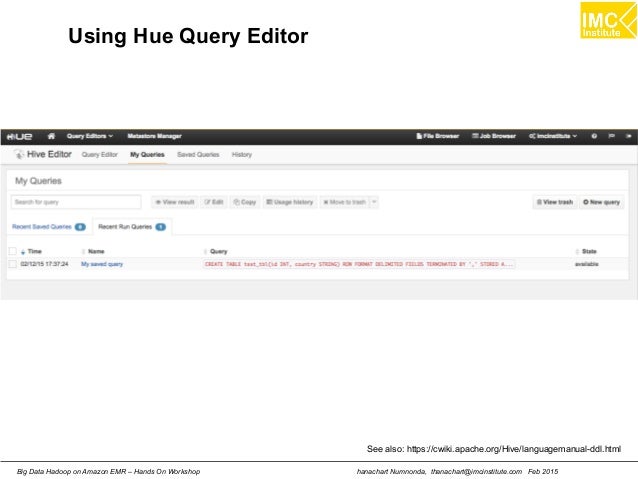
Task: Sort by the Time column
Action: point(31,252)
